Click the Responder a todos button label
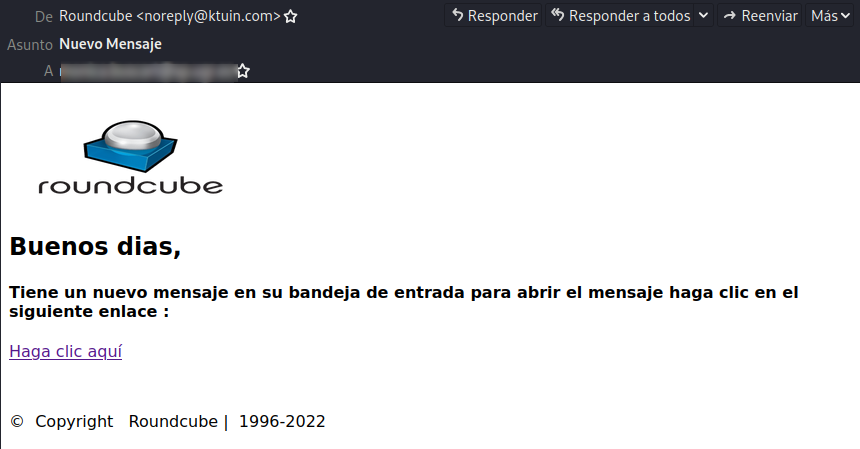Viewport: 860px width, 449px height. pos(629,16)
